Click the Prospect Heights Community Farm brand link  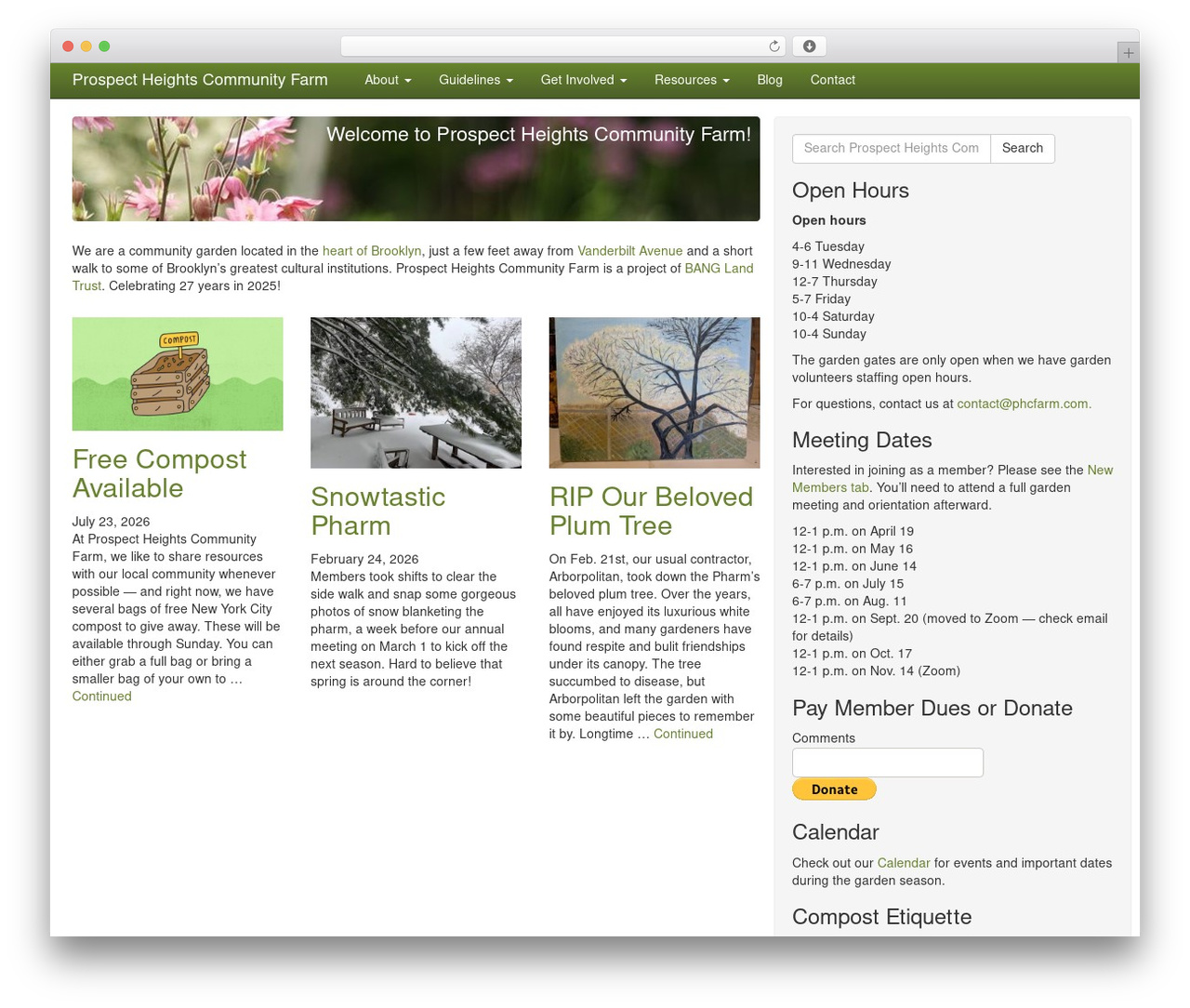pyautogui.click(x=200, y=80)
